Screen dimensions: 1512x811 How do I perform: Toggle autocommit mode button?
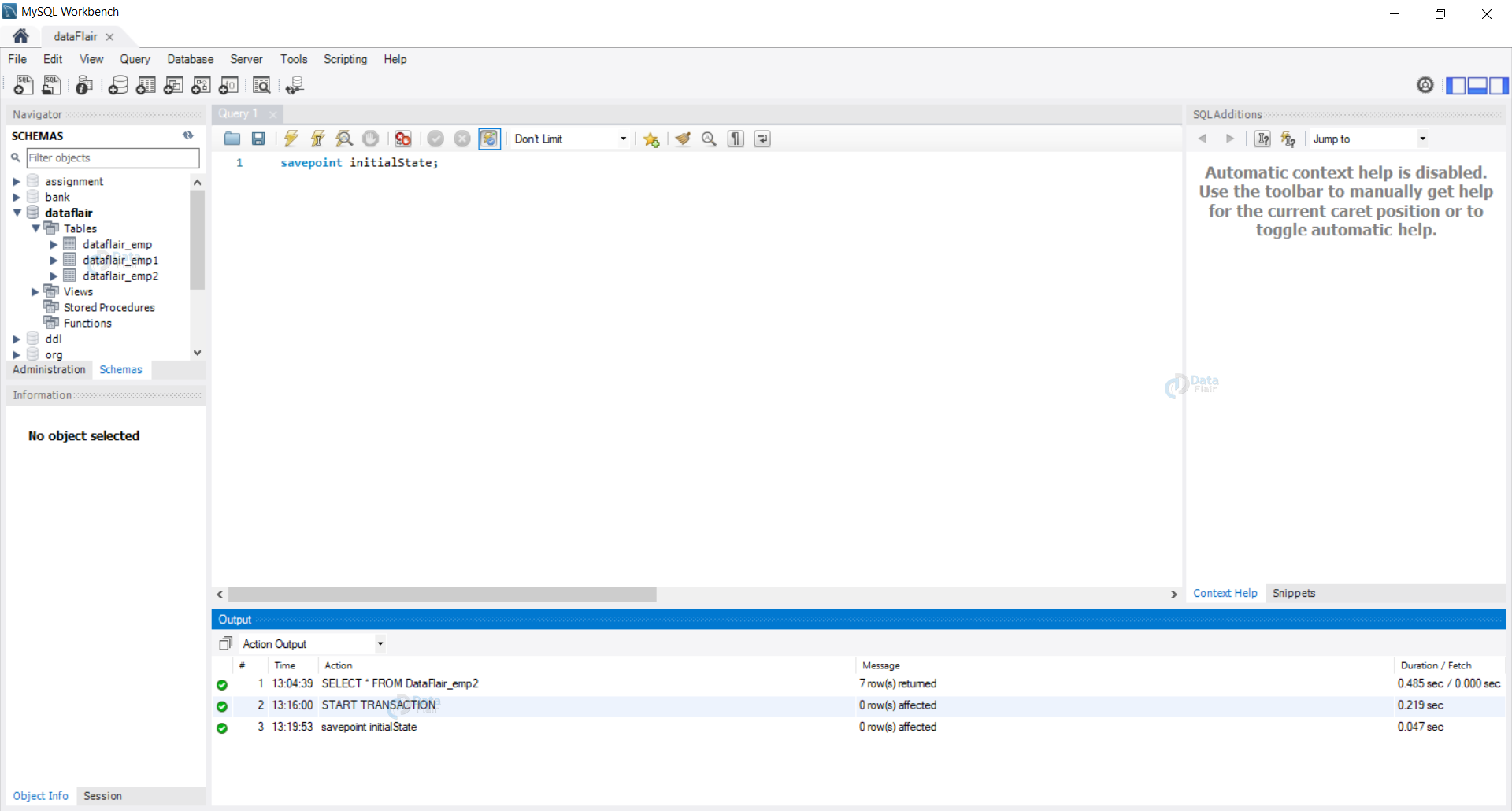point(489,139)
